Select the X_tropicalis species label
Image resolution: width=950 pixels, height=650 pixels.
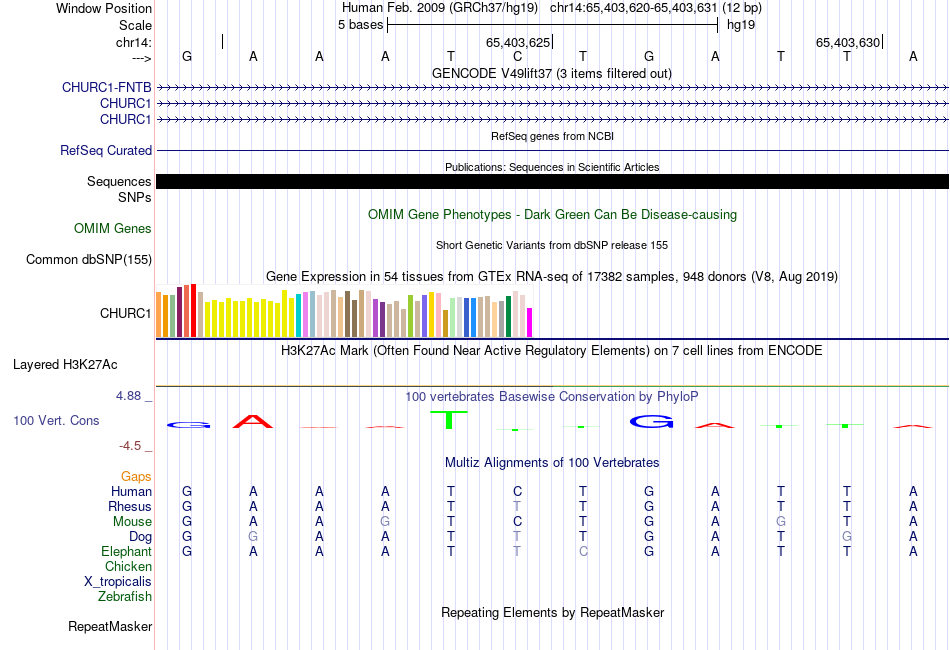tap(118, 582)
